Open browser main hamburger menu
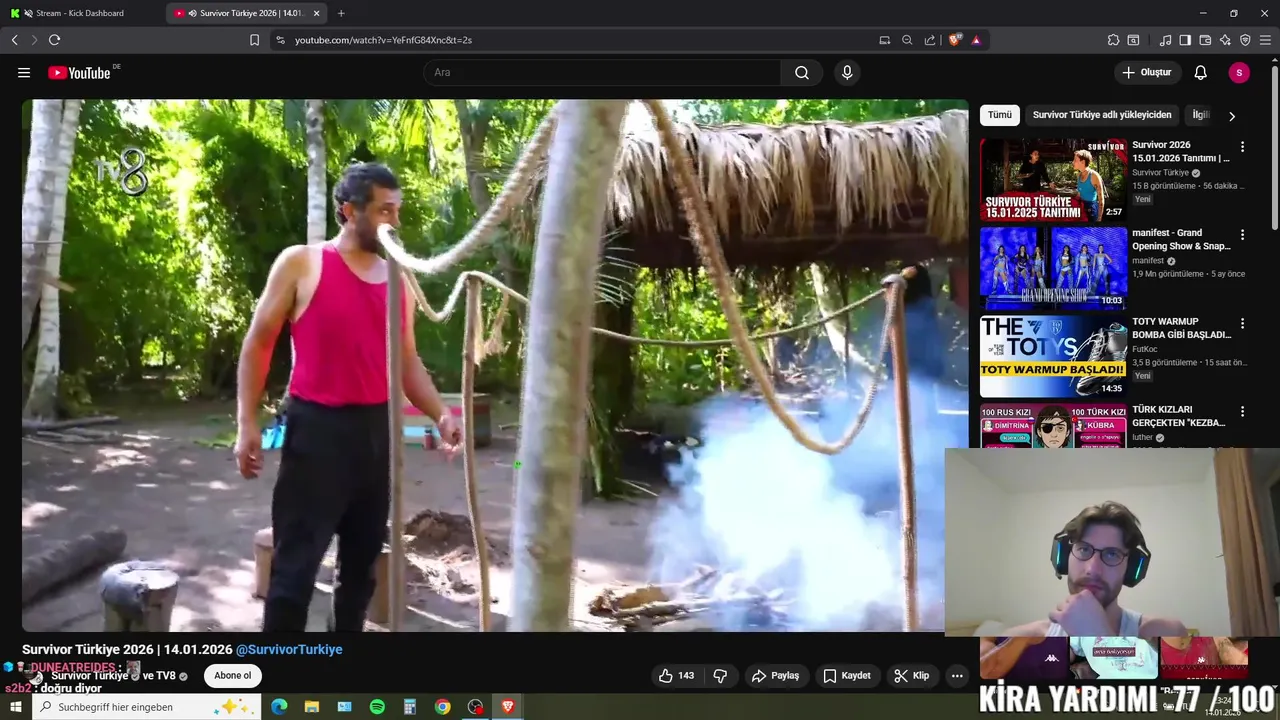The image size is (1280, 720). tap(1266, 40)
